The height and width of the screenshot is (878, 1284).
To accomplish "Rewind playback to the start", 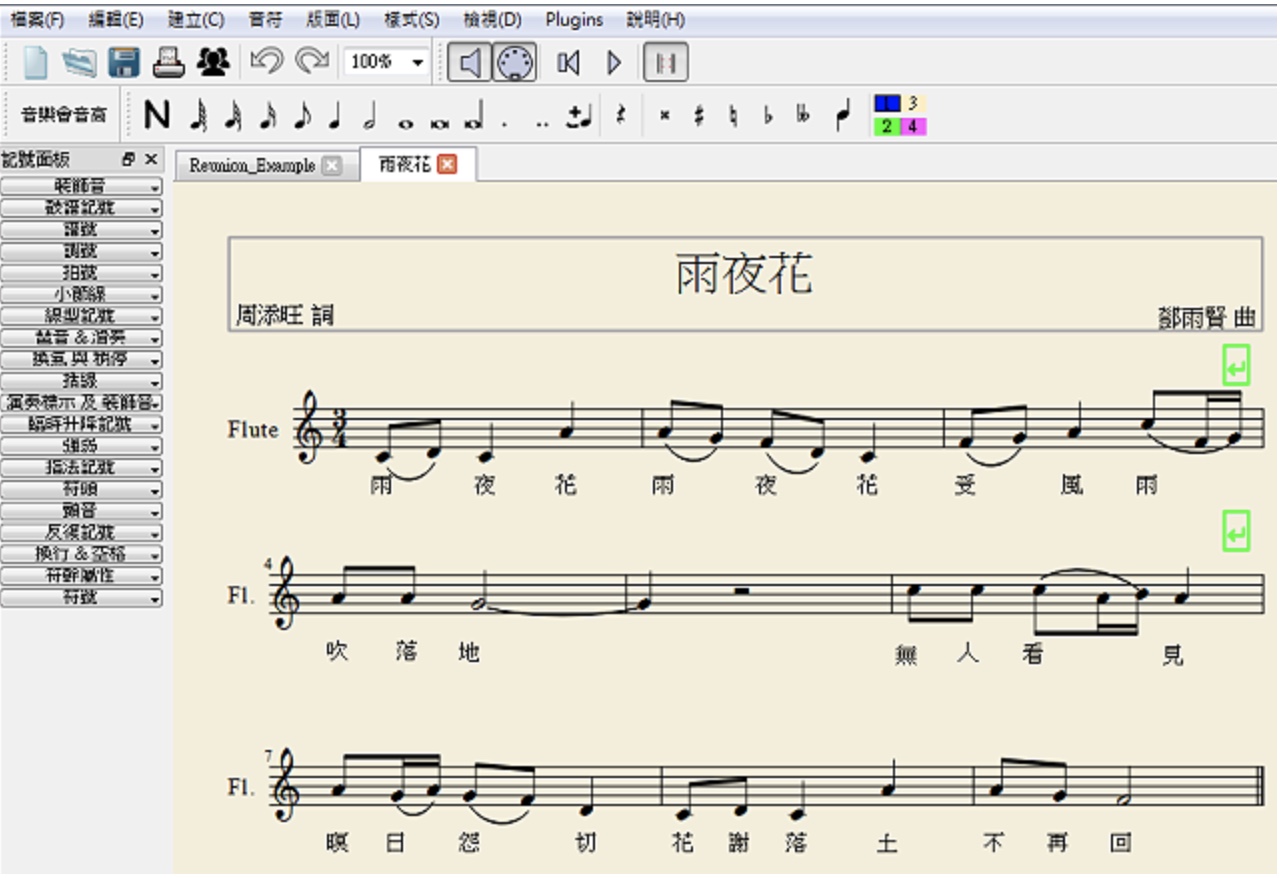I will 569,63.
